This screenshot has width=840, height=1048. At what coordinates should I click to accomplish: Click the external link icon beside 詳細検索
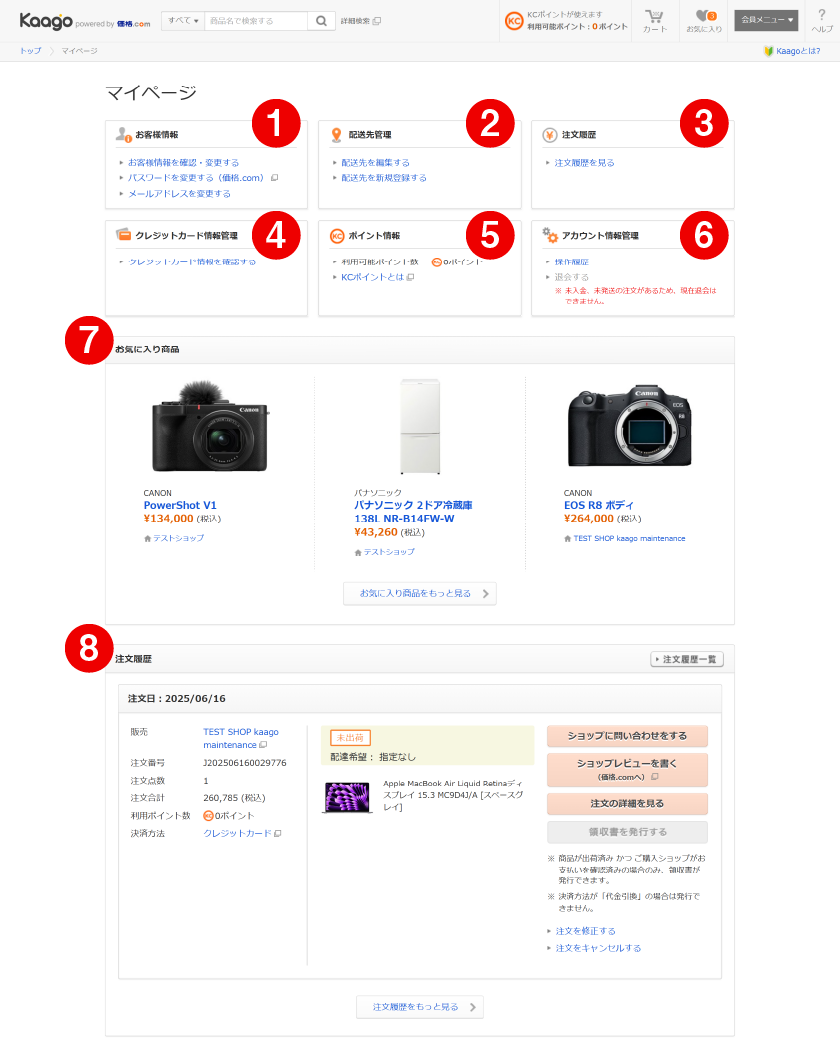377,21
